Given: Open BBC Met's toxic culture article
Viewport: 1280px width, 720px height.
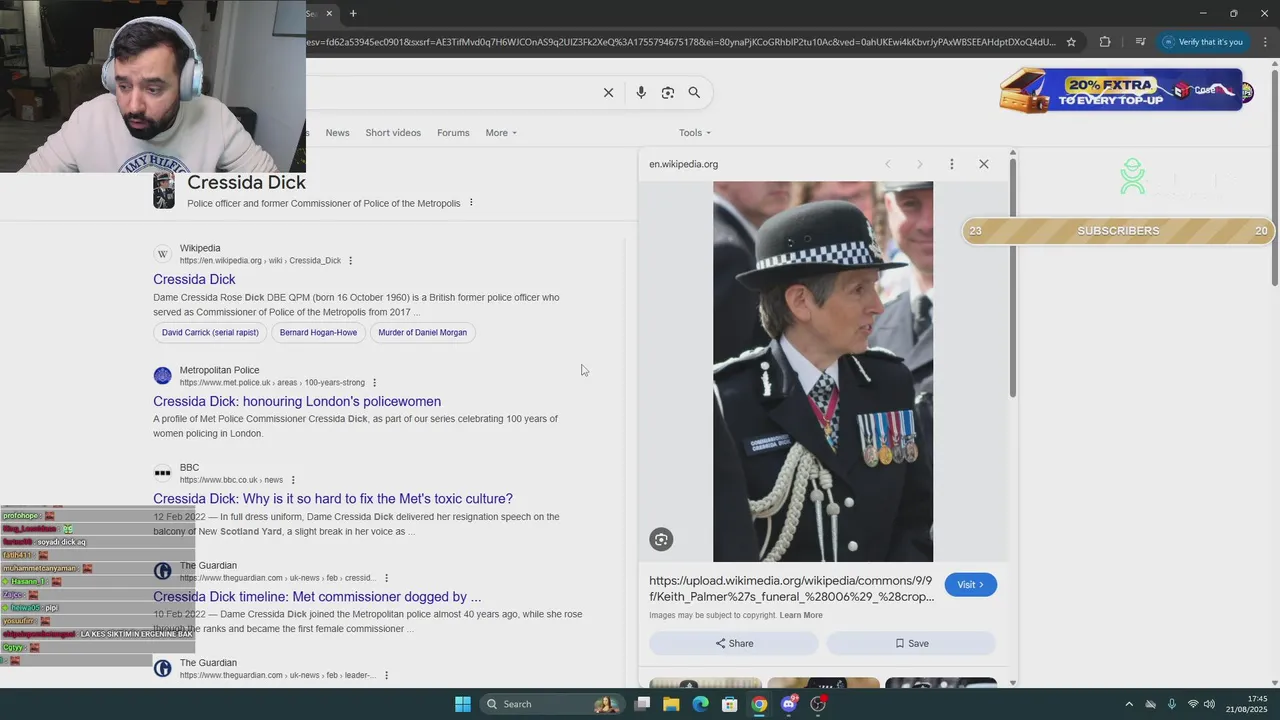Looking at the screenshot, I should coord(333,499).
